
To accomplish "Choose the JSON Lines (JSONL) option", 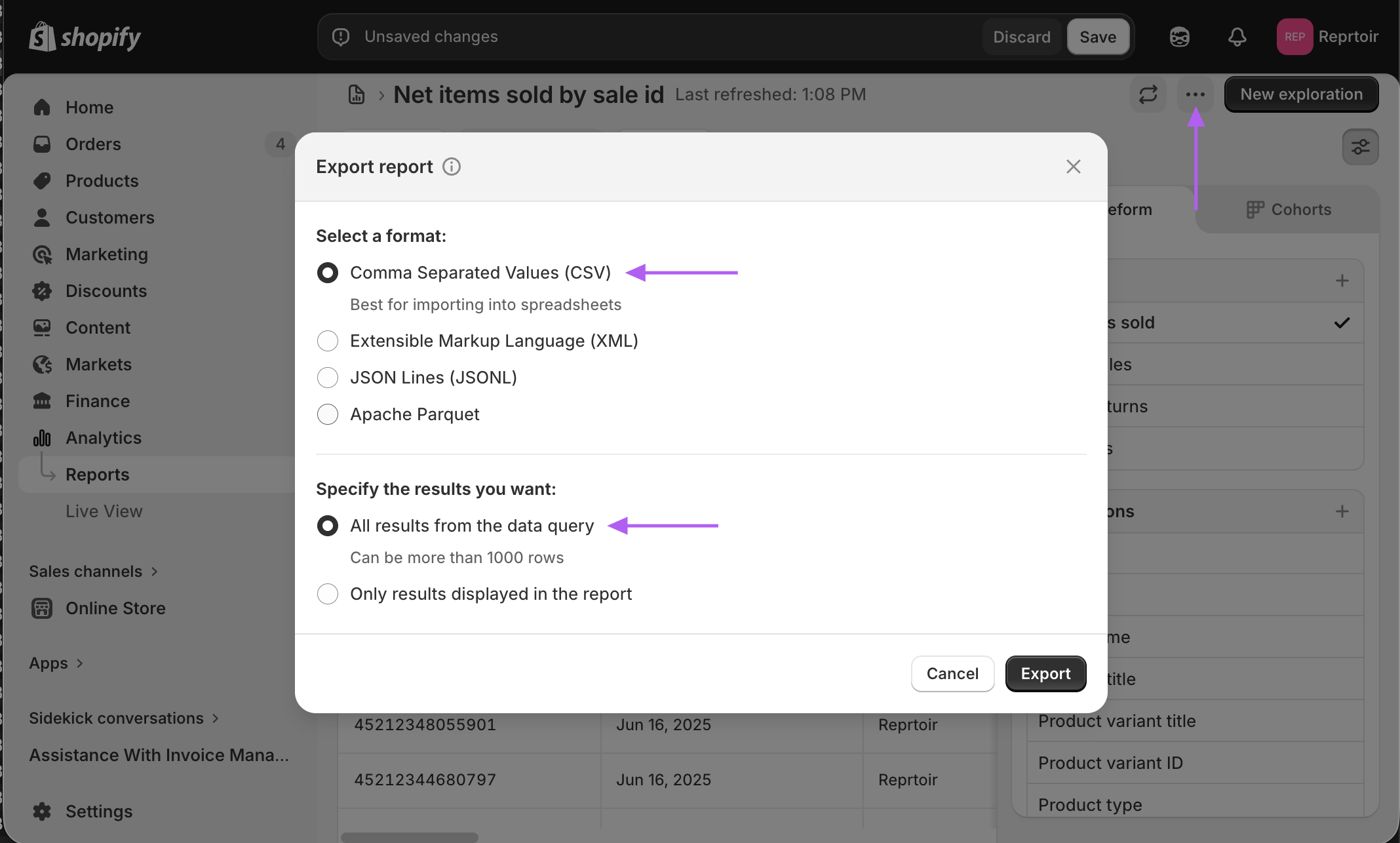I will pos(328,378).
